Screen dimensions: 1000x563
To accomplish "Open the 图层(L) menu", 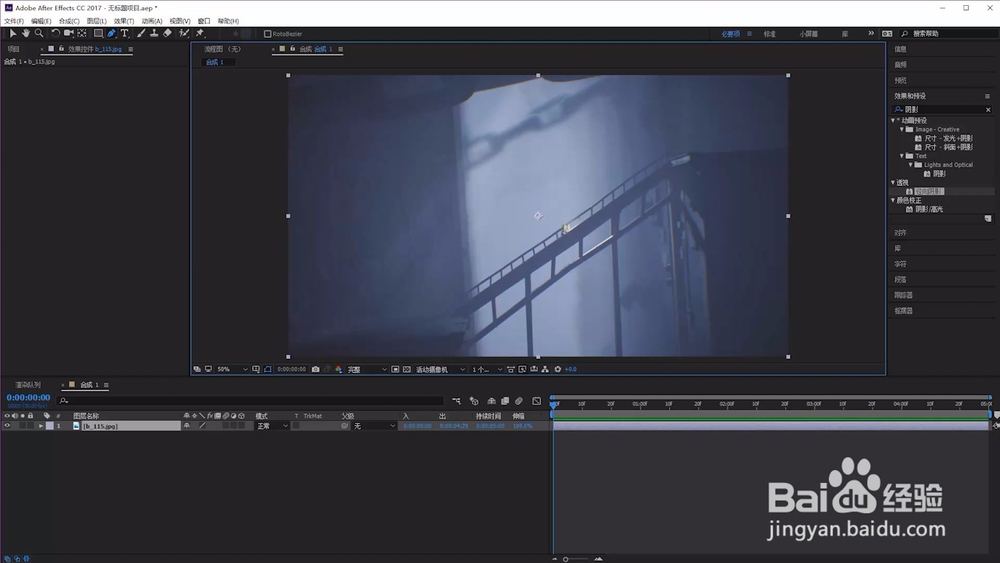I will click(96, 21).
